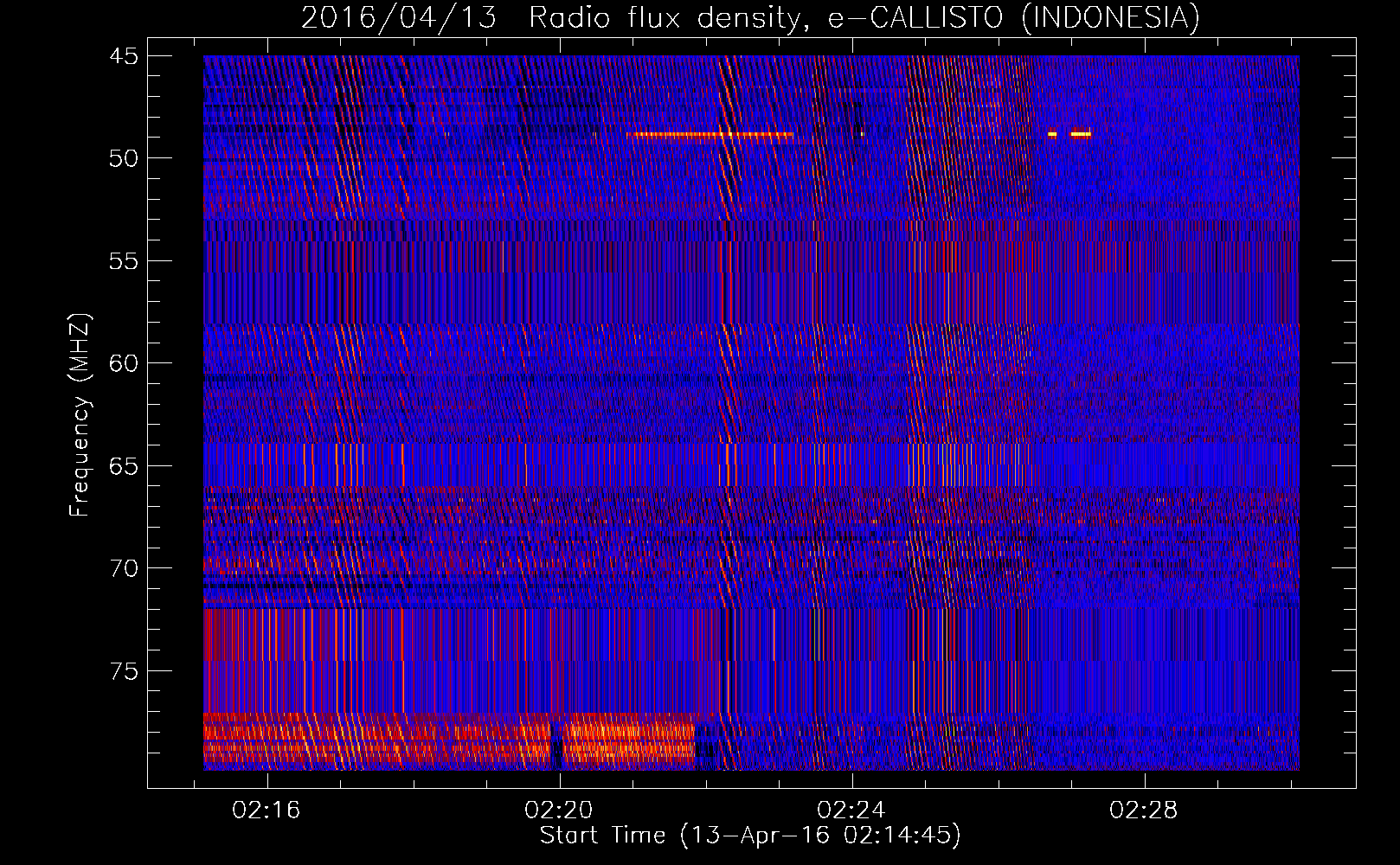Click the 75 frequency tick label
1400x865 pixels.
click(124, 671)
